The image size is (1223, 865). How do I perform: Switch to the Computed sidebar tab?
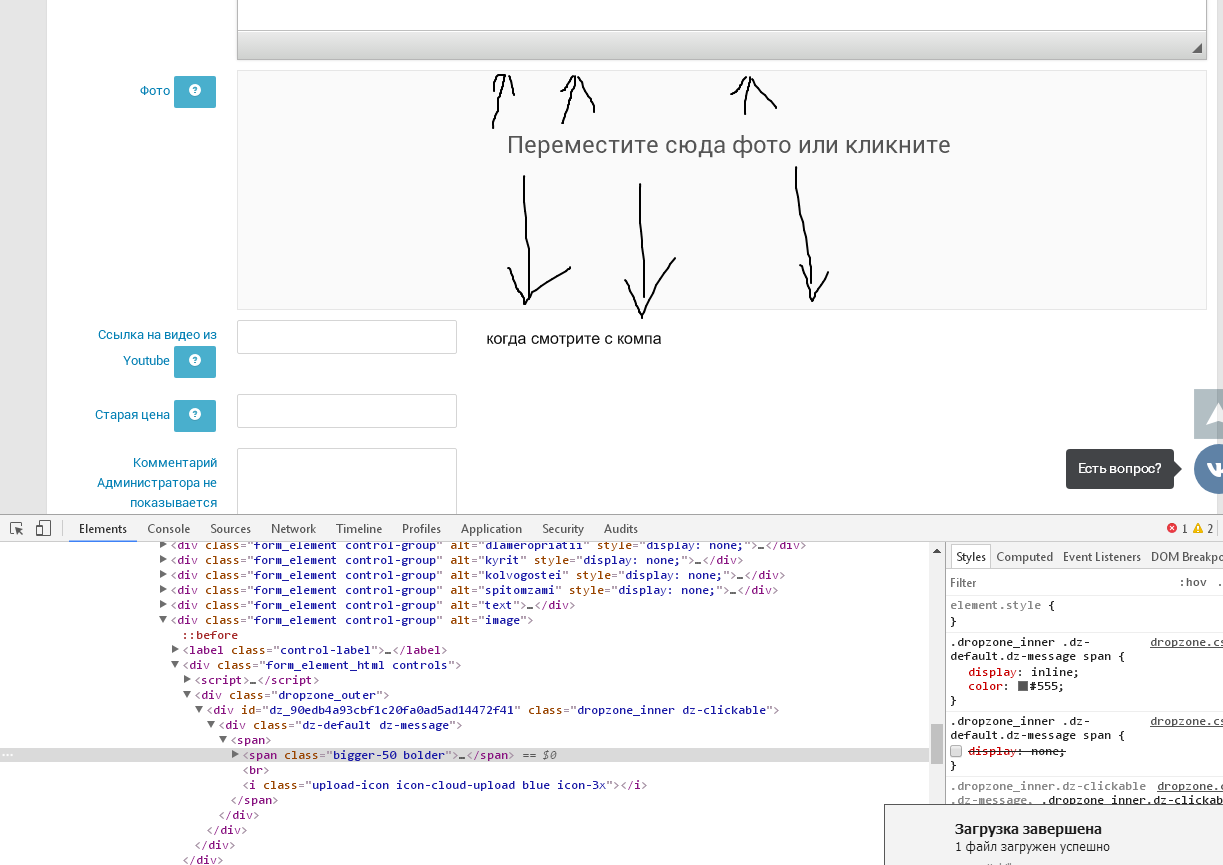pyautogui.click(x=1024, y=557)
